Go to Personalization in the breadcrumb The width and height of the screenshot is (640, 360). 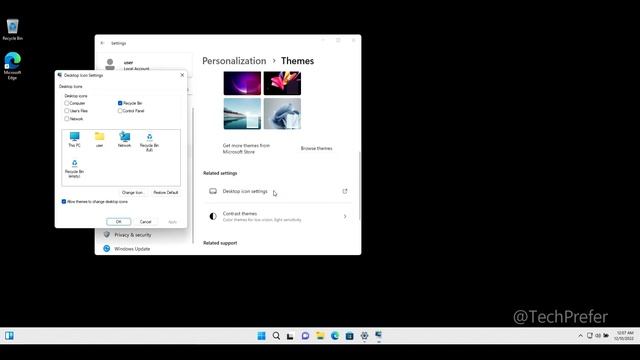click(234, 61)
